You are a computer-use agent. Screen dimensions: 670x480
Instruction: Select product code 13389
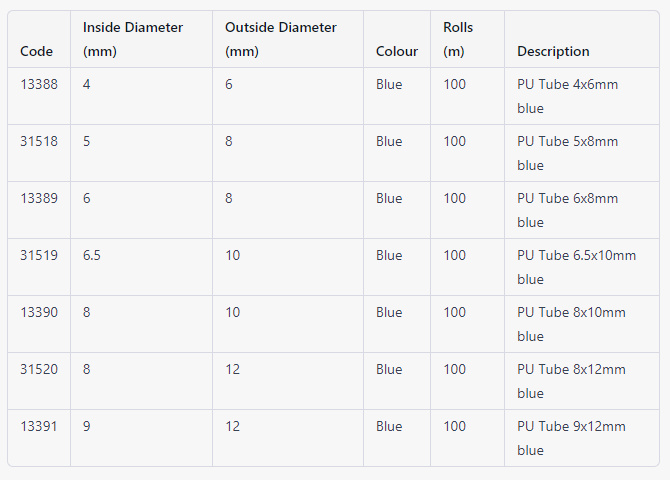pyautogui.click(x=39, y=198)
